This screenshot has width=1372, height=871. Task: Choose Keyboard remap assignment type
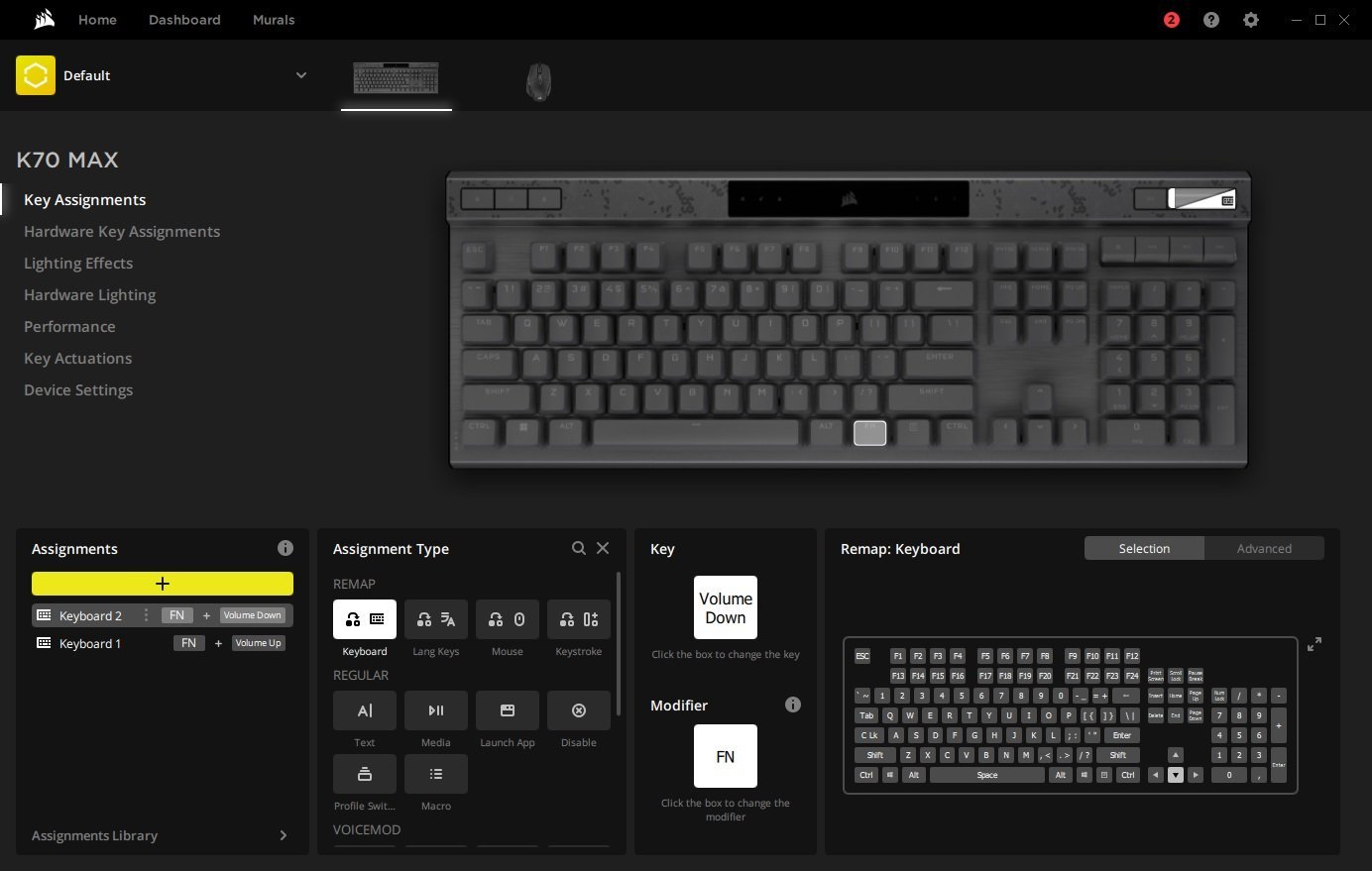tap(365, 619)
